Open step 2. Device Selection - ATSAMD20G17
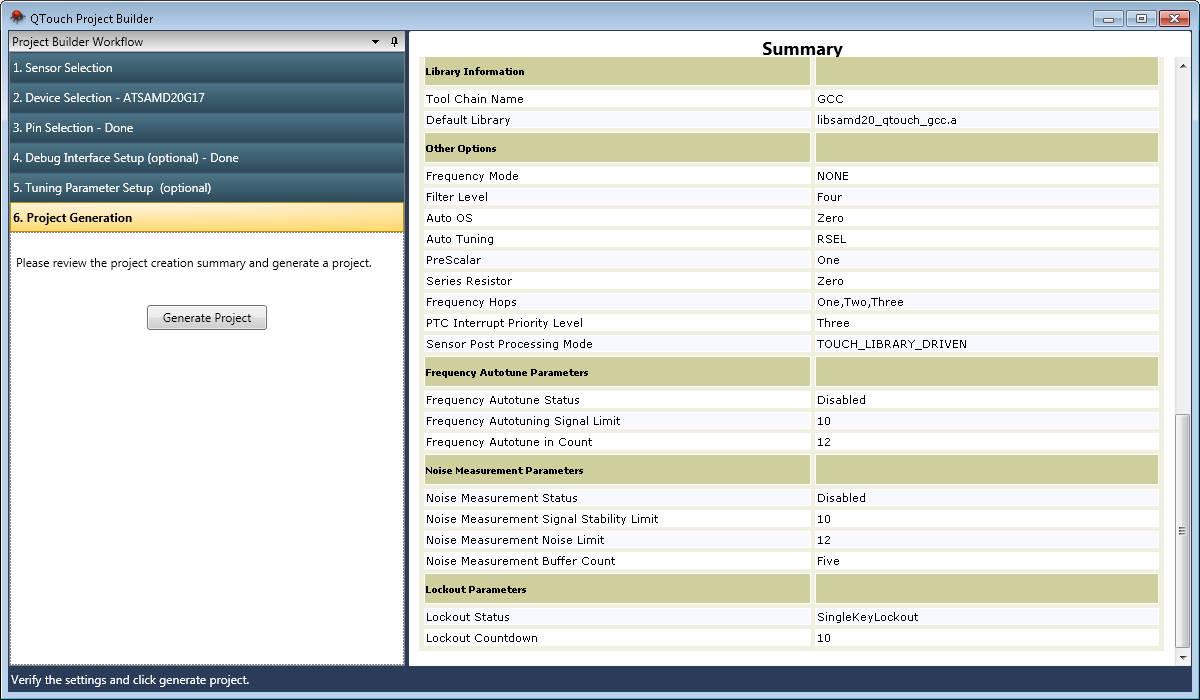Screen dimensions: 1200x700 (207, 98)
